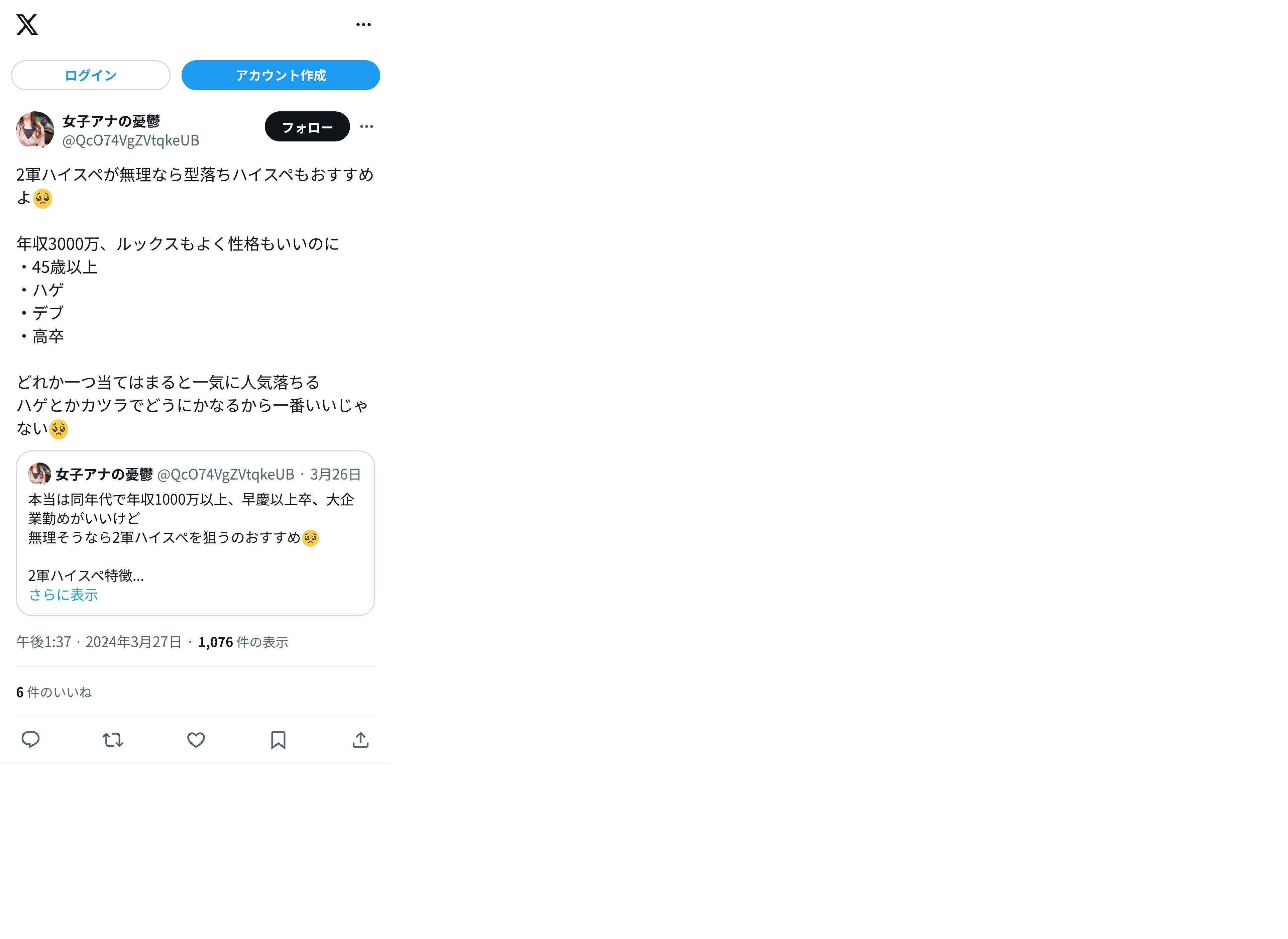This screenshot has width=1288, height=939.
Task: Open the 6 件のいいね likes list
Action: (54, 692)
